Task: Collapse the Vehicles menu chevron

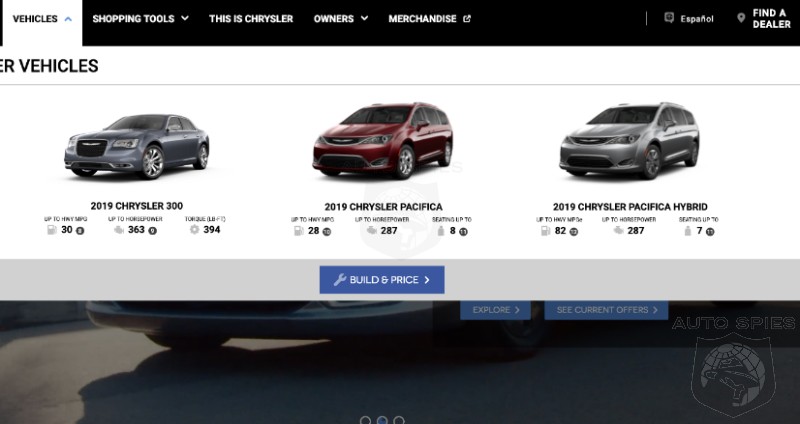Action: (68, 19)
